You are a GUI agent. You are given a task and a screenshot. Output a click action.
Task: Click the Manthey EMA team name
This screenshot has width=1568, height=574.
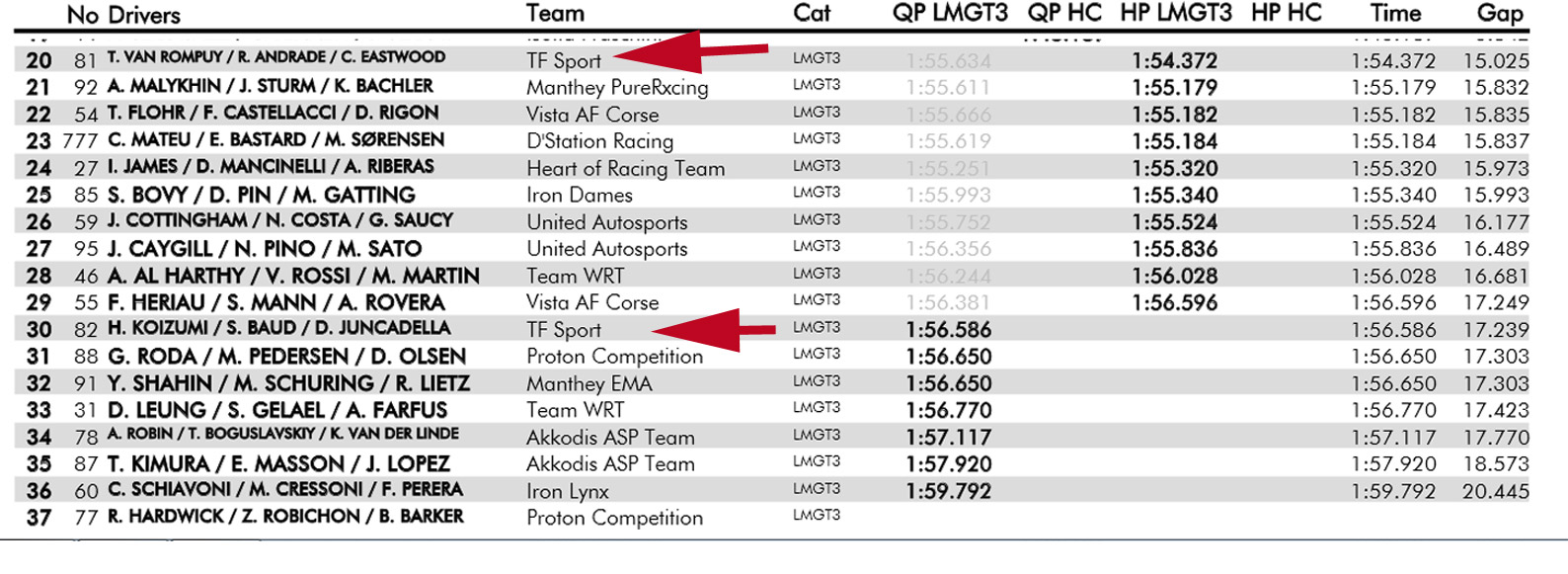[x=588, y=383]
